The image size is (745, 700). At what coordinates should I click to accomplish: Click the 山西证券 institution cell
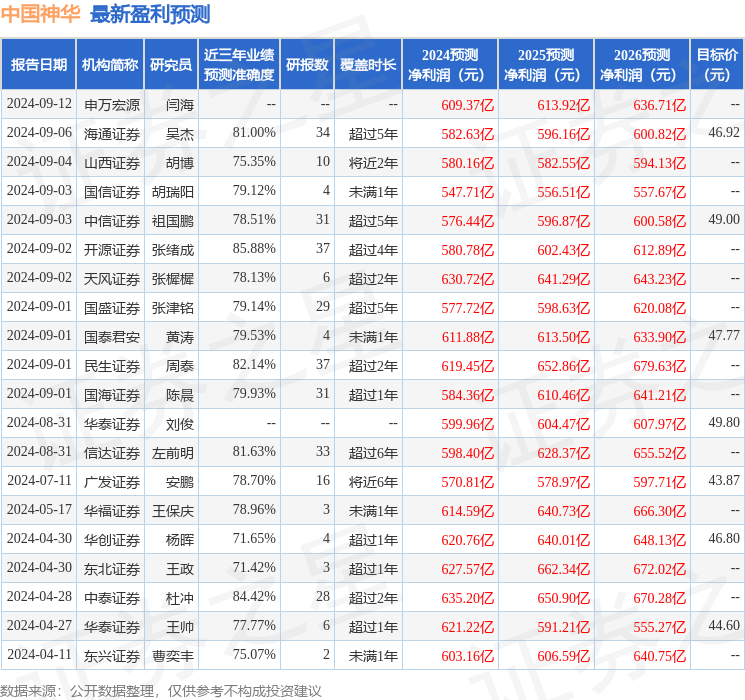click(x=112, y=163)
